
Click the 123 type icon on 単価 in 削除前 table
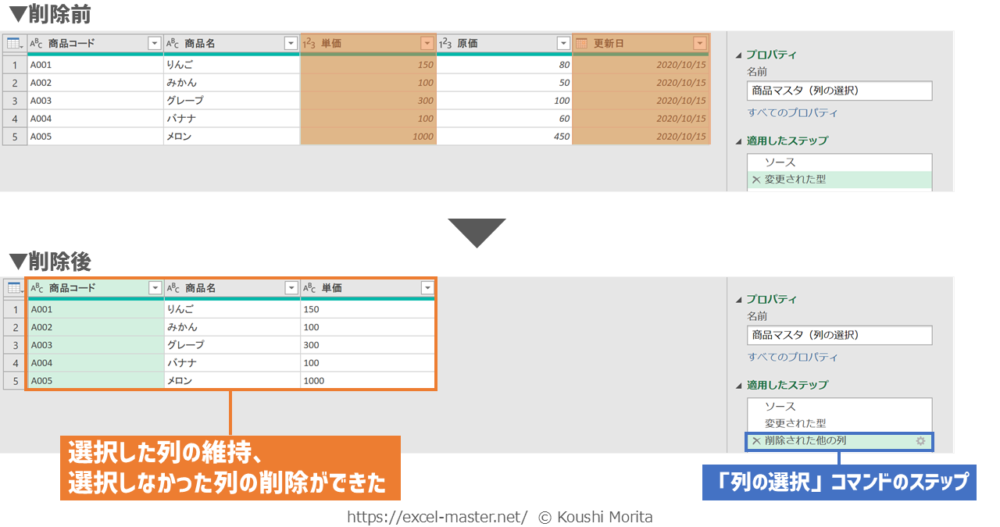tap(308, 43)
